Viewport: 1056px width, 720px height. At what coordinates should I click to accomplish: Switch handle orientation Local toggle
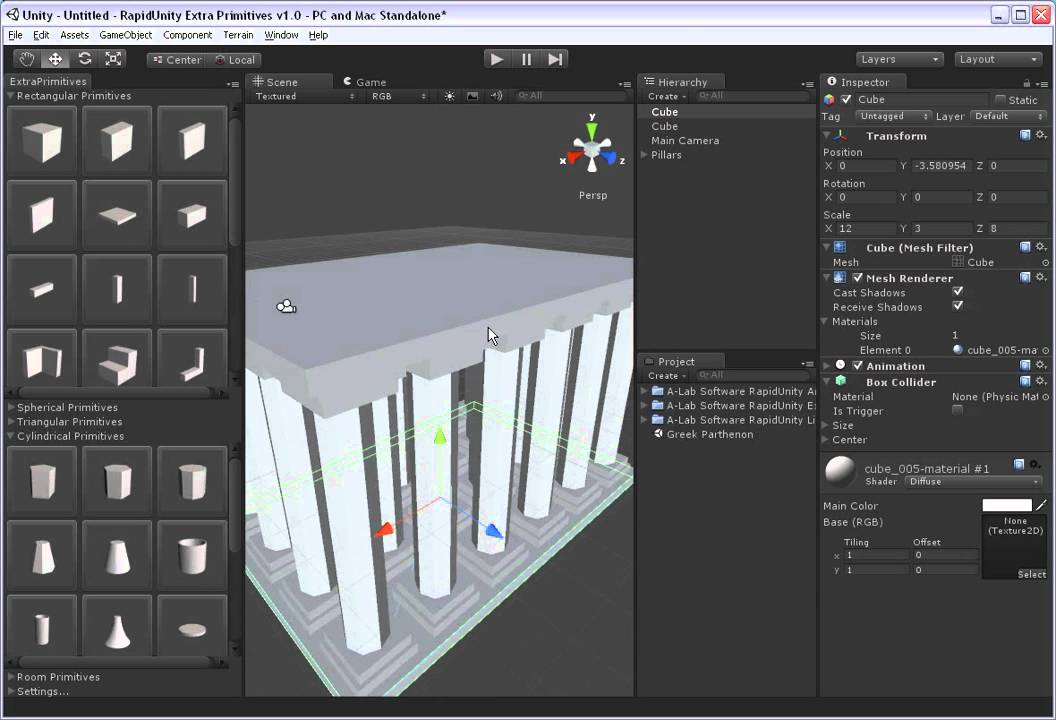pyautogui.click(x=234, y=60)
